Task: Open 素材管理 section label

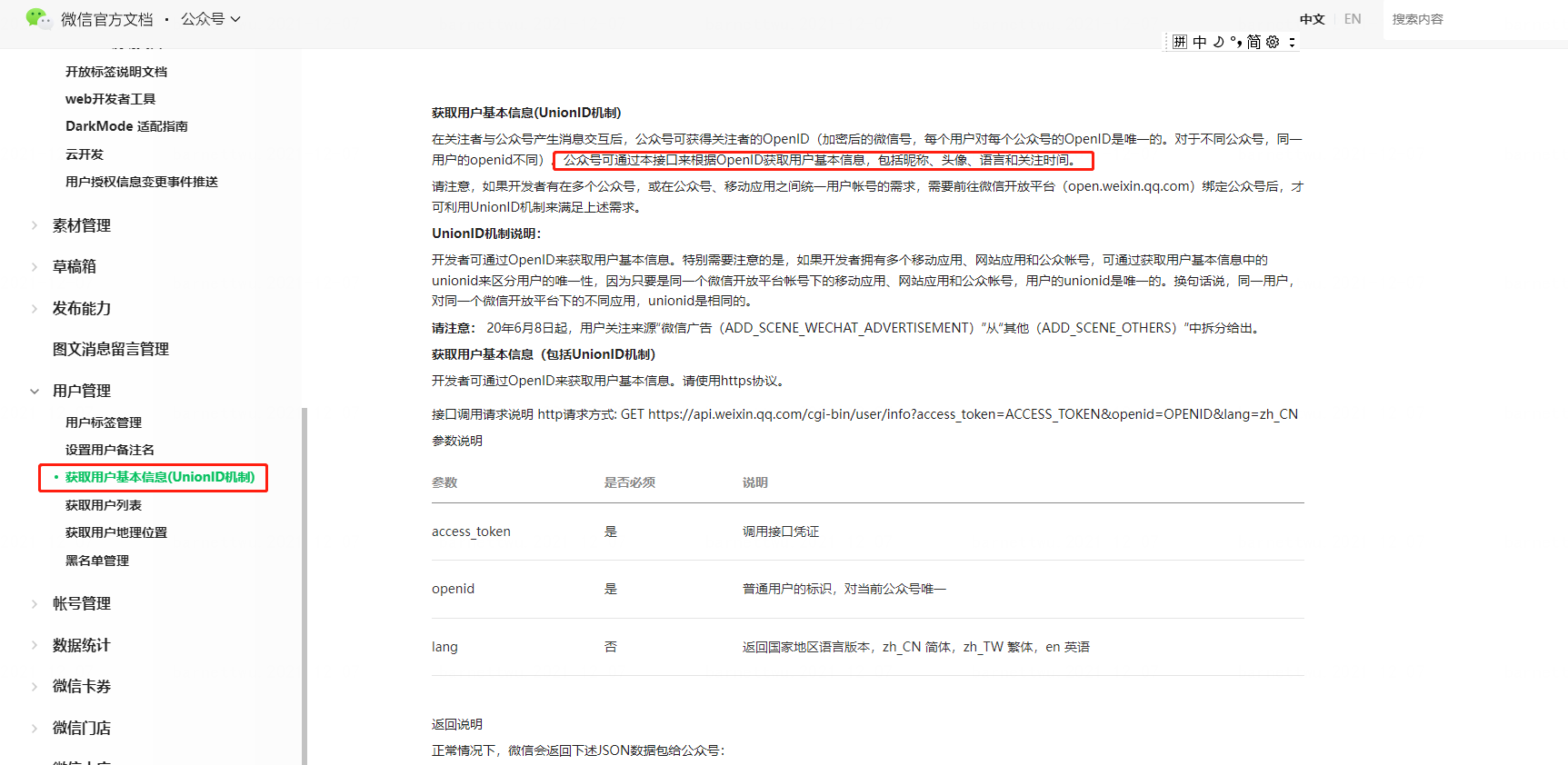Action: click(x=82, y=225)
